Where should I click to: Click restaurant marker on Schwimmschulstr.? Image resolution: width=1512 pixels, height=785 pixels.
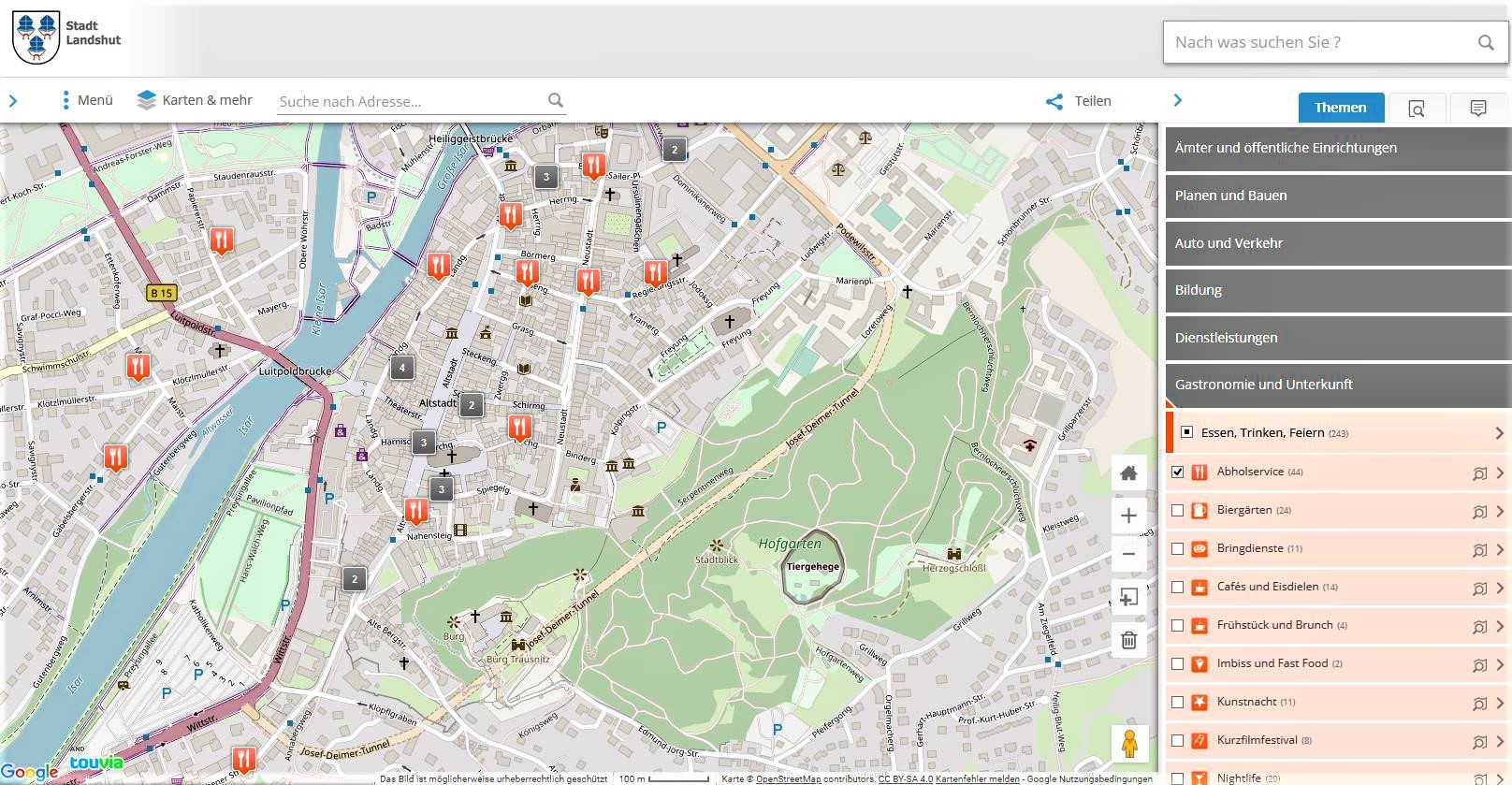point(138,367)
